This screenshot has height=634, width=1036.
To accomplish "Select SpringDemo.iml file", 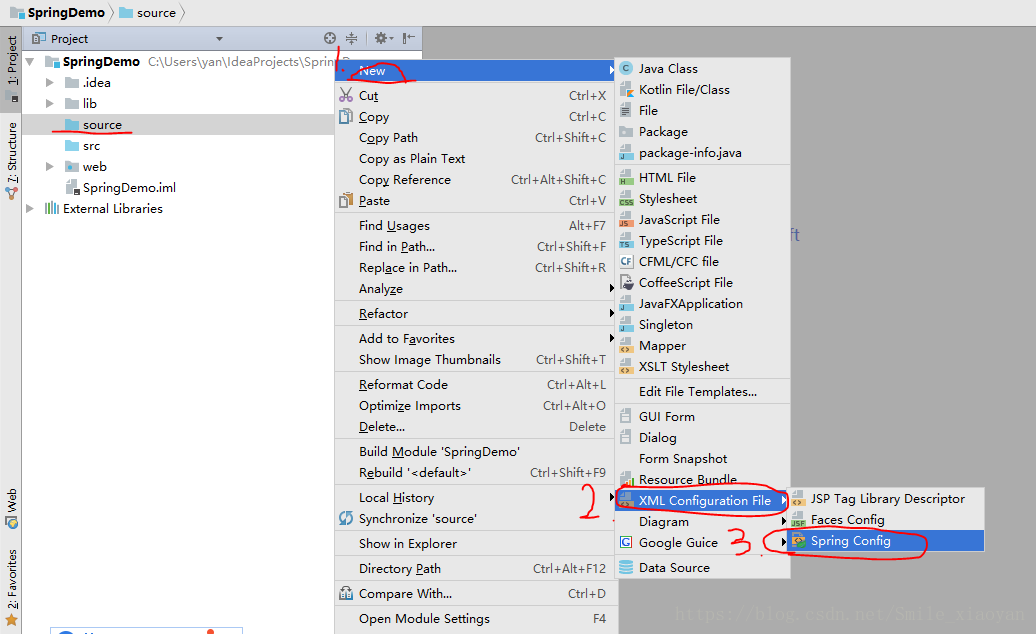I will [122, 188].
